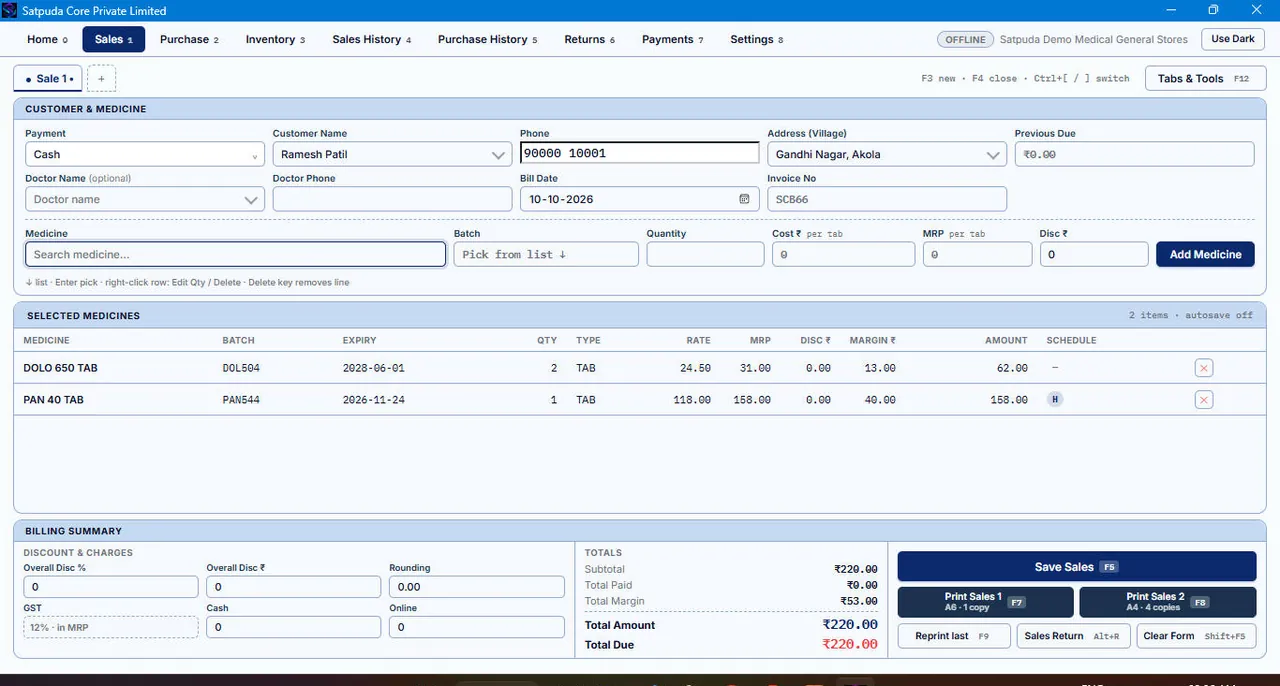
Task: Go to Returns
Action: 590,39
